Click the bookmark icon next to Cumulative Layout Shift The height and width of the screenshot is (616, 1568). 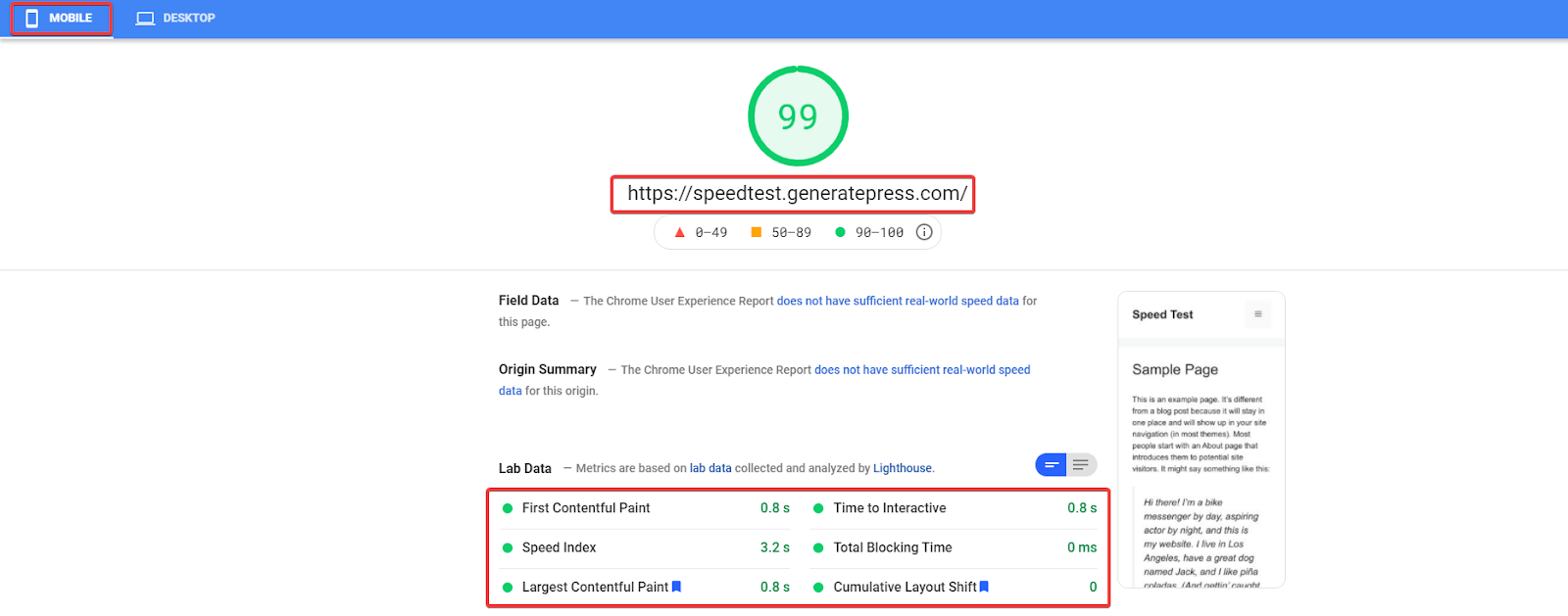[984, 587]
